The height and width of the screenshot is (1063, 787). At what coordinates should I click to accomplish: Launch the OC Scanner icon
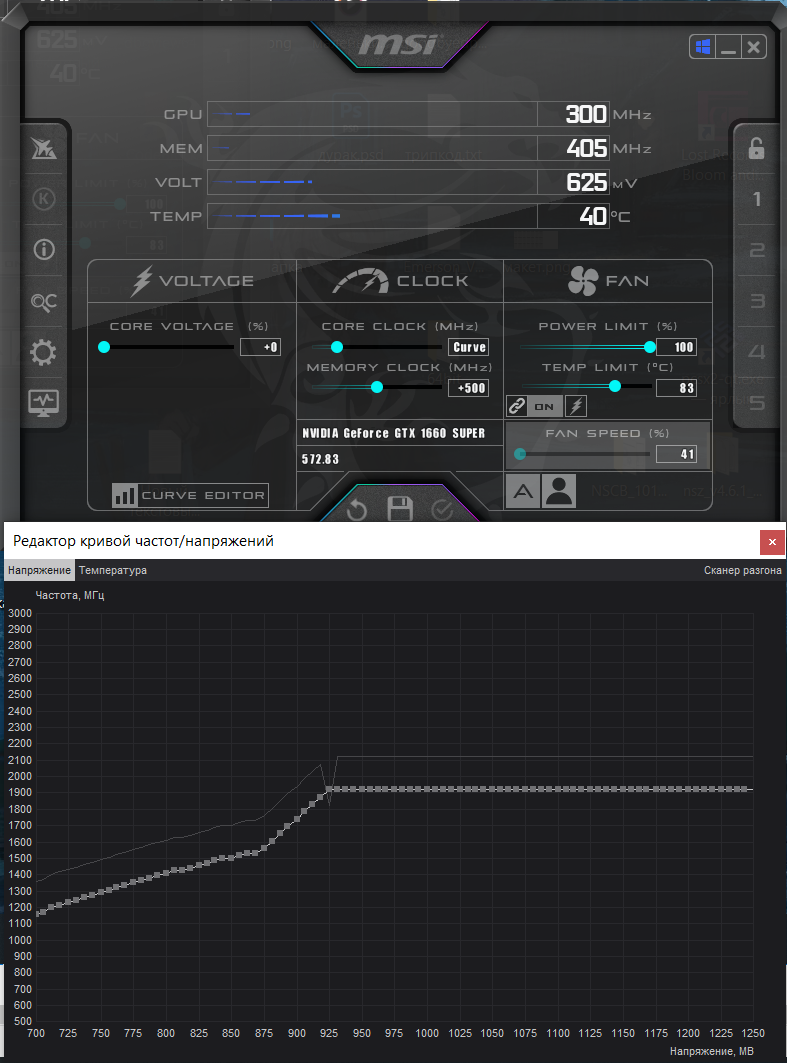coord(44,301)
